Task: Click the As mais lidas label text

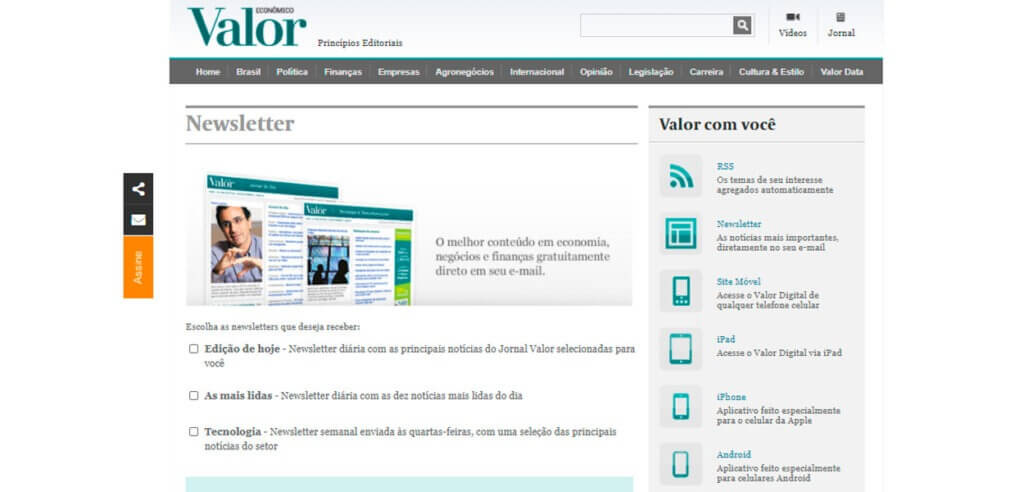Action: coord(238,395)
